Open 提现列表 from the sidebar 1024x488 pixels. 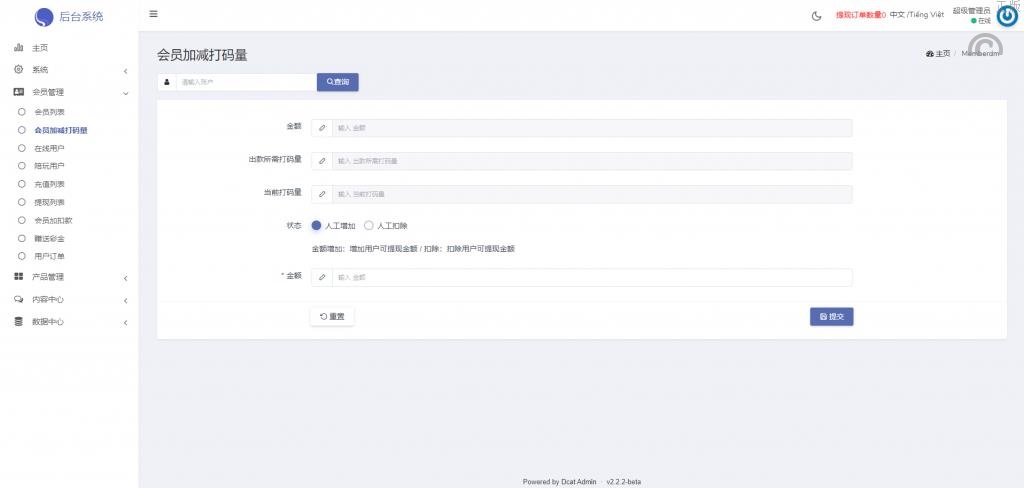tap(49, 202)
